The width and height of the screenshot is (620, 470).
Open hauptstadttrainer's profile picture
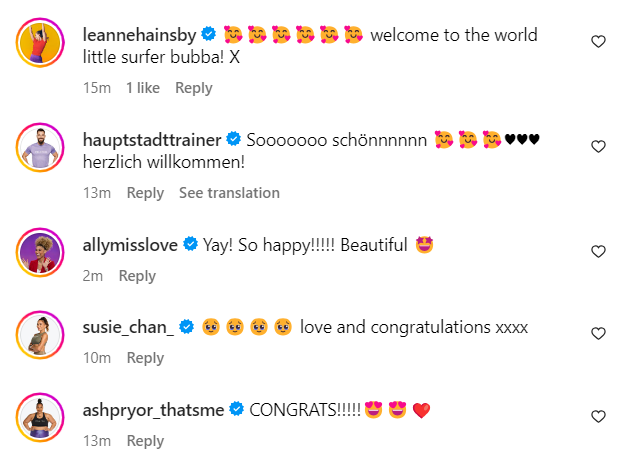pos(40,147)
